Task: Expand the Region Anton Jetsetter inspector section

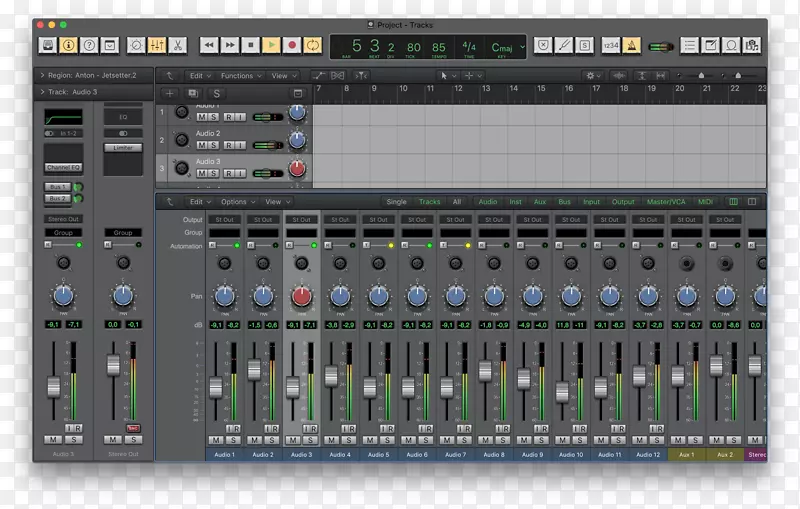Action: point(42,76)
